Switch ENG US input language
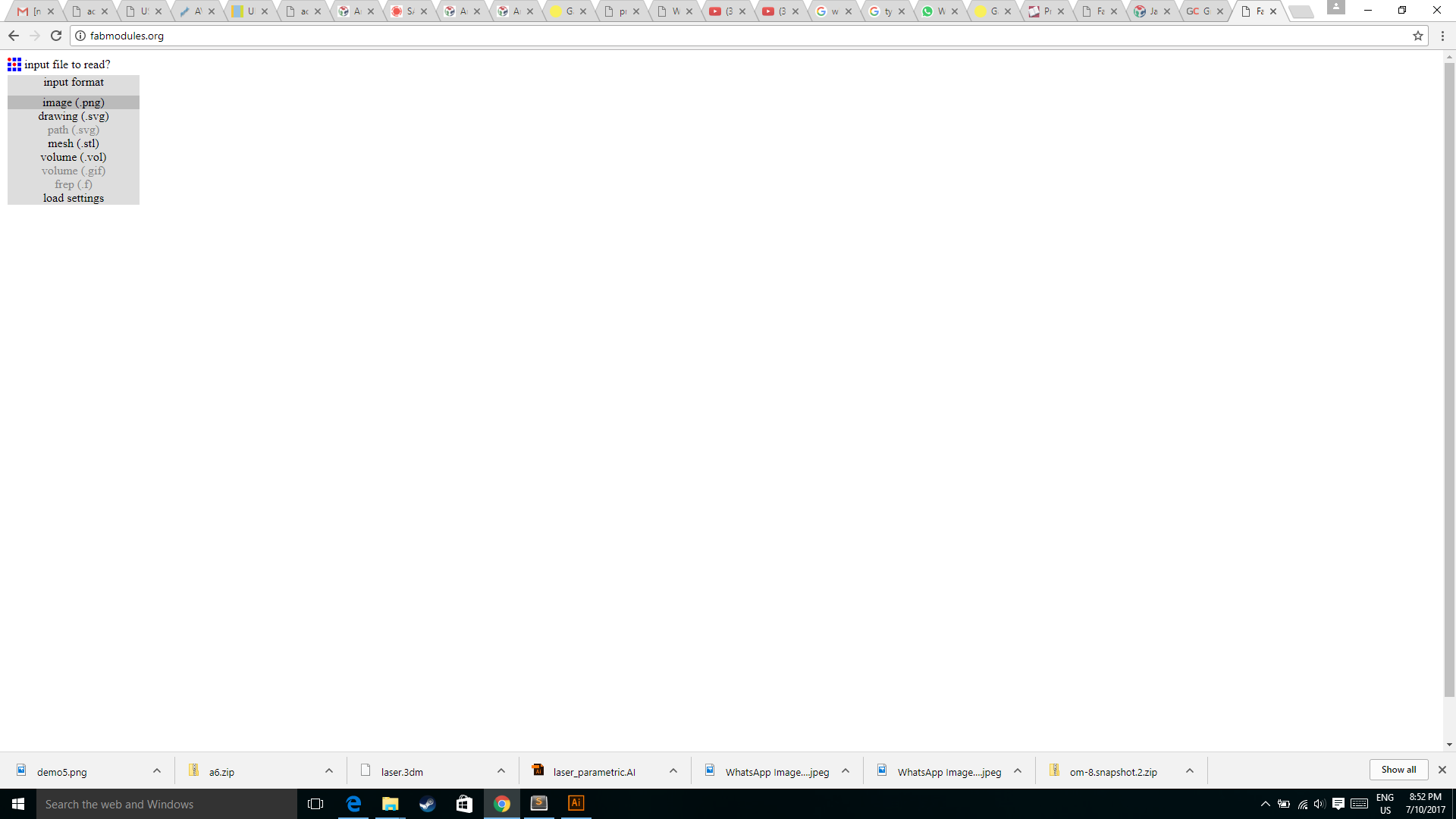 (x=1385, y=804)
